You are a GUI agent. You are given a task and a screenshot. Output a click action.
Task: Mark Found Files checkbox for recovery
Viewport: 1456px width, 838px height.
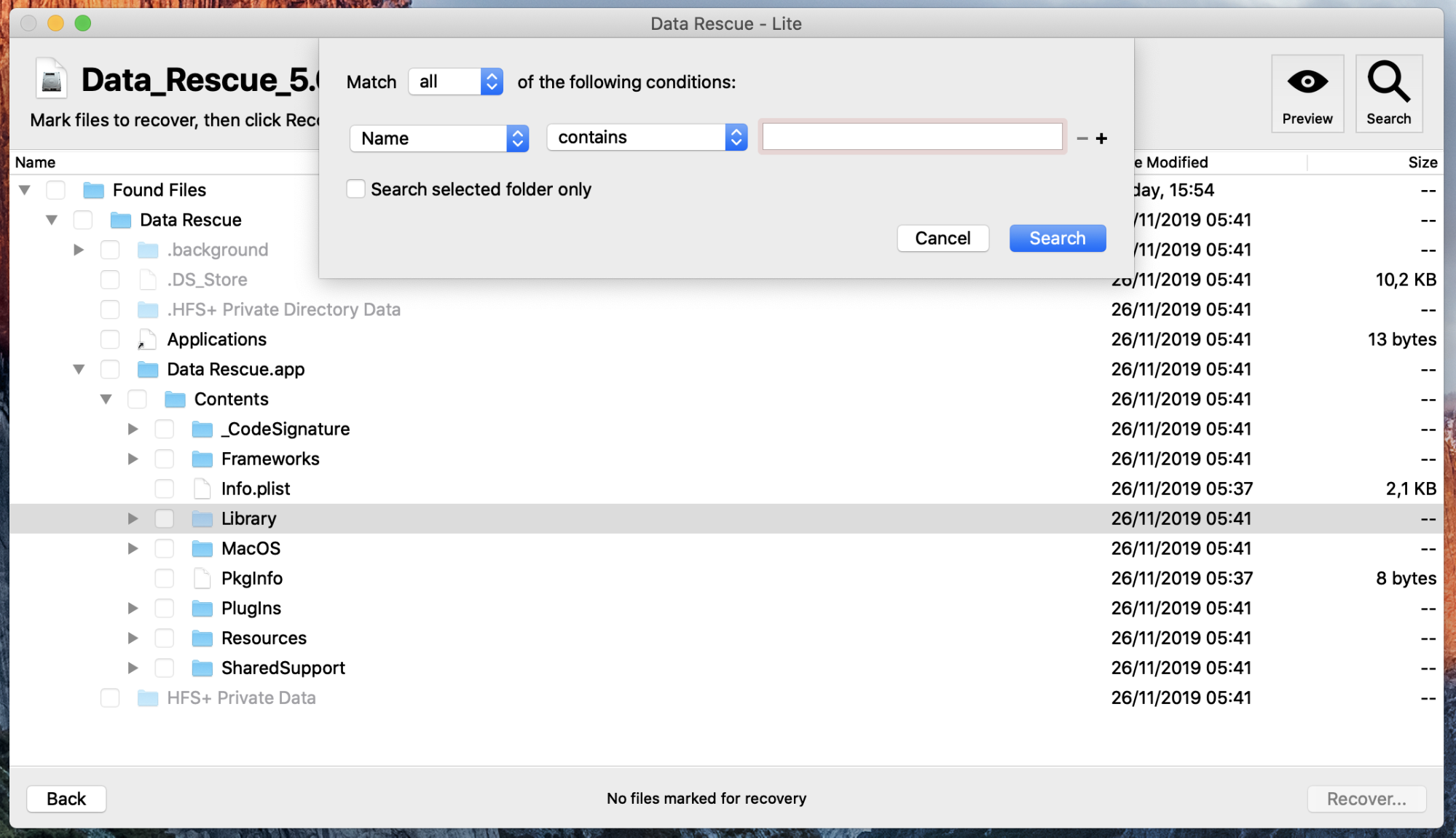[x=55, y=190]
